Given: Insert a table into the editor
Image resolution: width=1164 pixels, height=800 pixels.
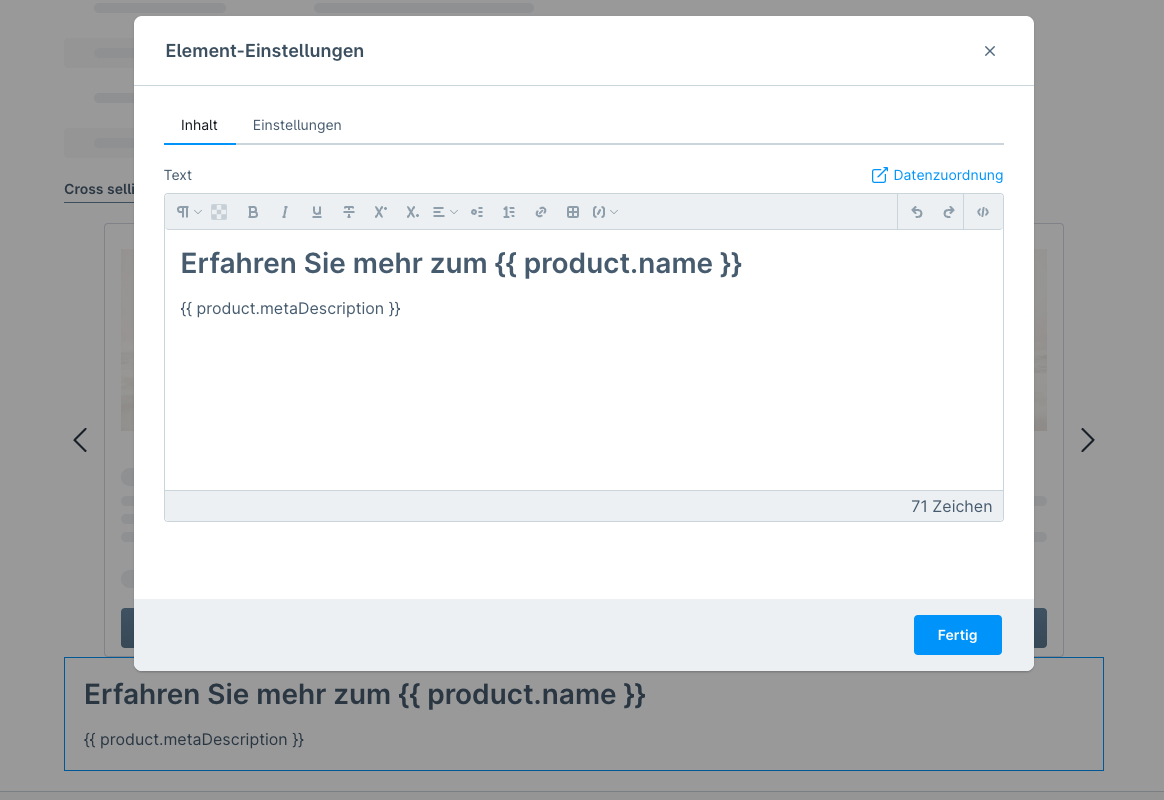Looking at the screenshot, I should 573,212.
